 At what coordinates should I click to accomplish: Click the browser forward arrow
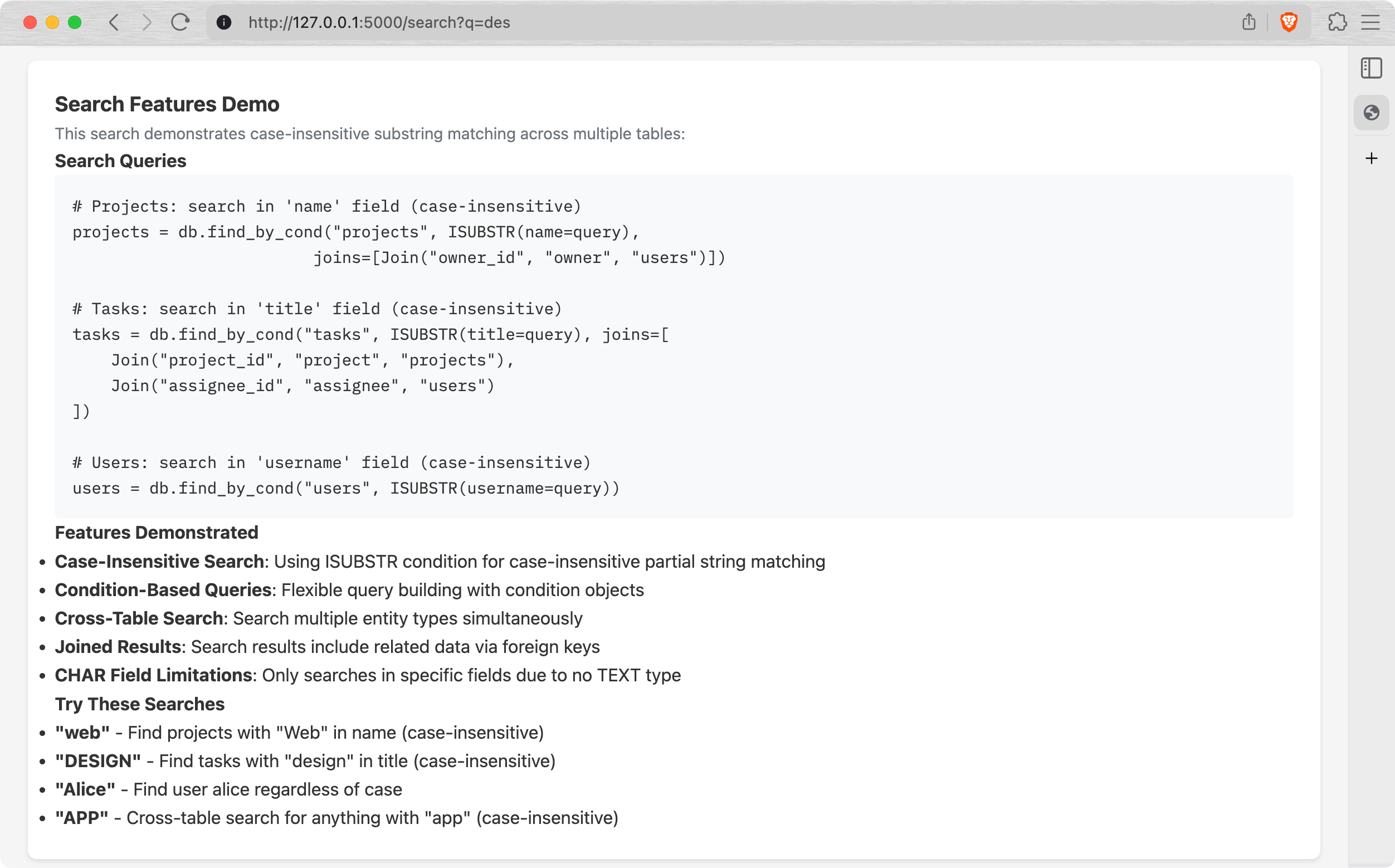(147, 22)
